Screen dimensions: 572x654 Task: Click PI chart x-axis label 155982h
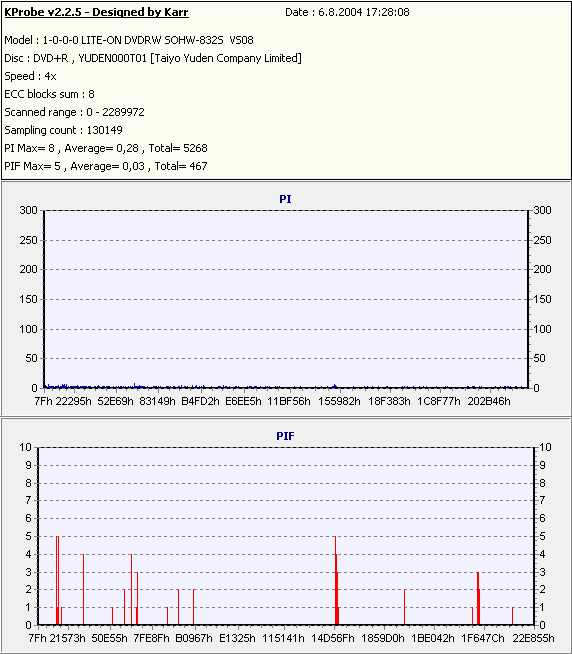(339, 401)
